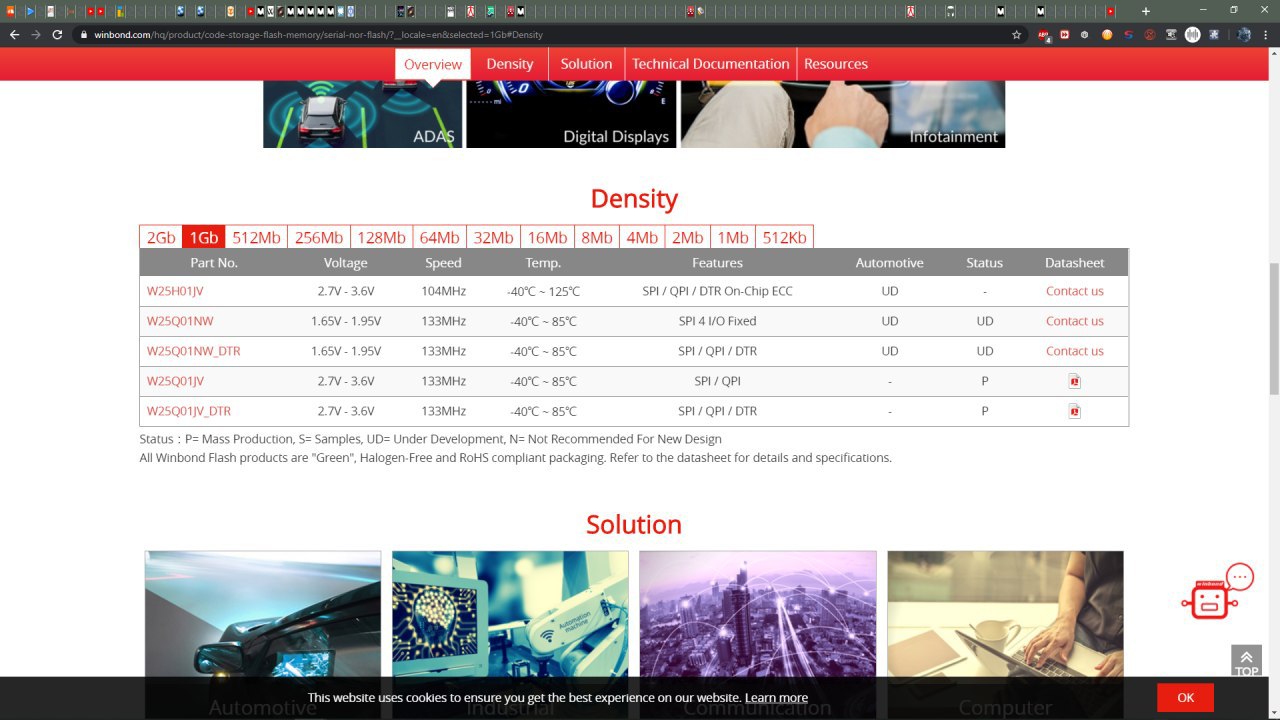1280x720 pixels.
Task: Open the media control toolbar icon
Action: point(1171,34)
